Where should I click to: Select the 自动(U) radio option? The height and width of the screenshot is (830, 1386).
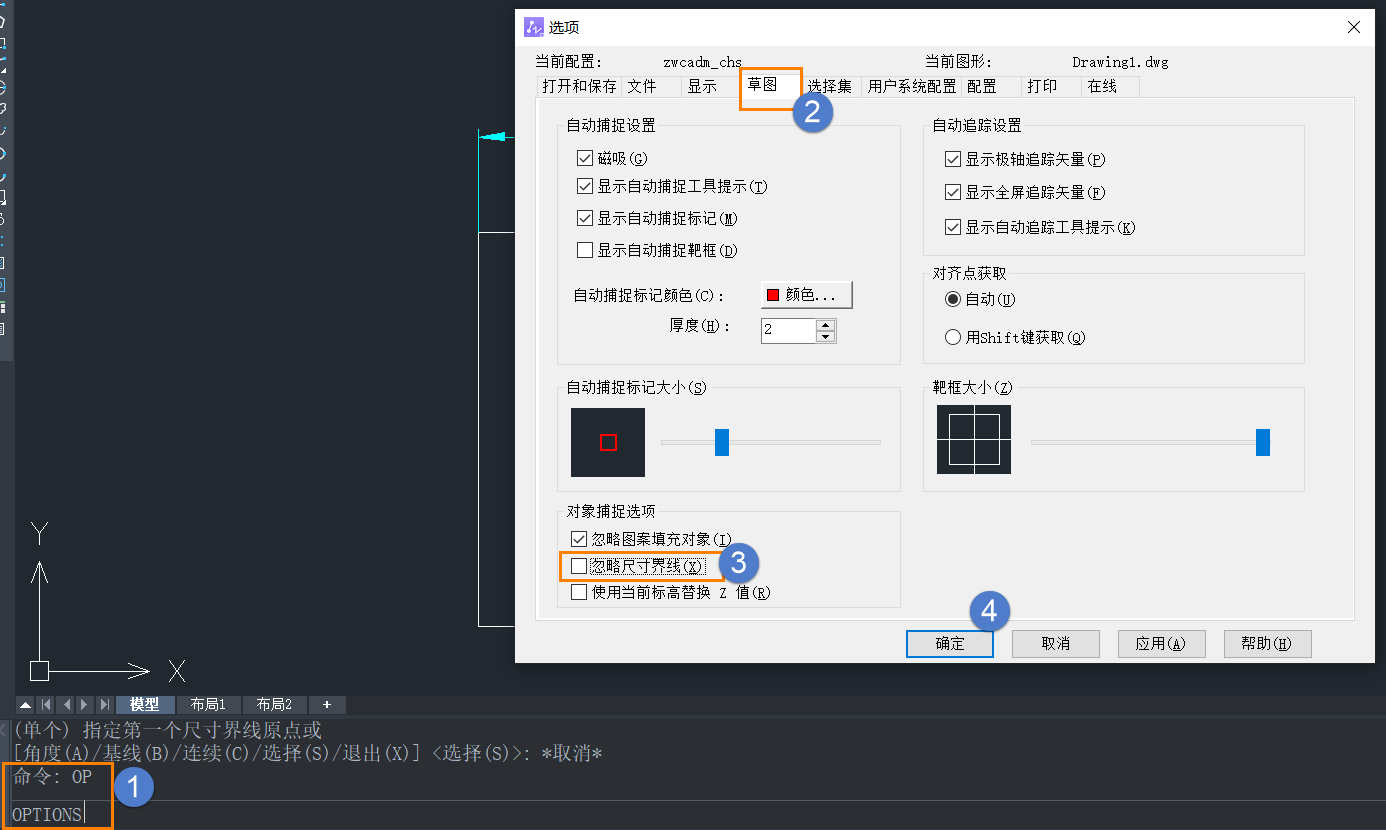coord(953,299)
